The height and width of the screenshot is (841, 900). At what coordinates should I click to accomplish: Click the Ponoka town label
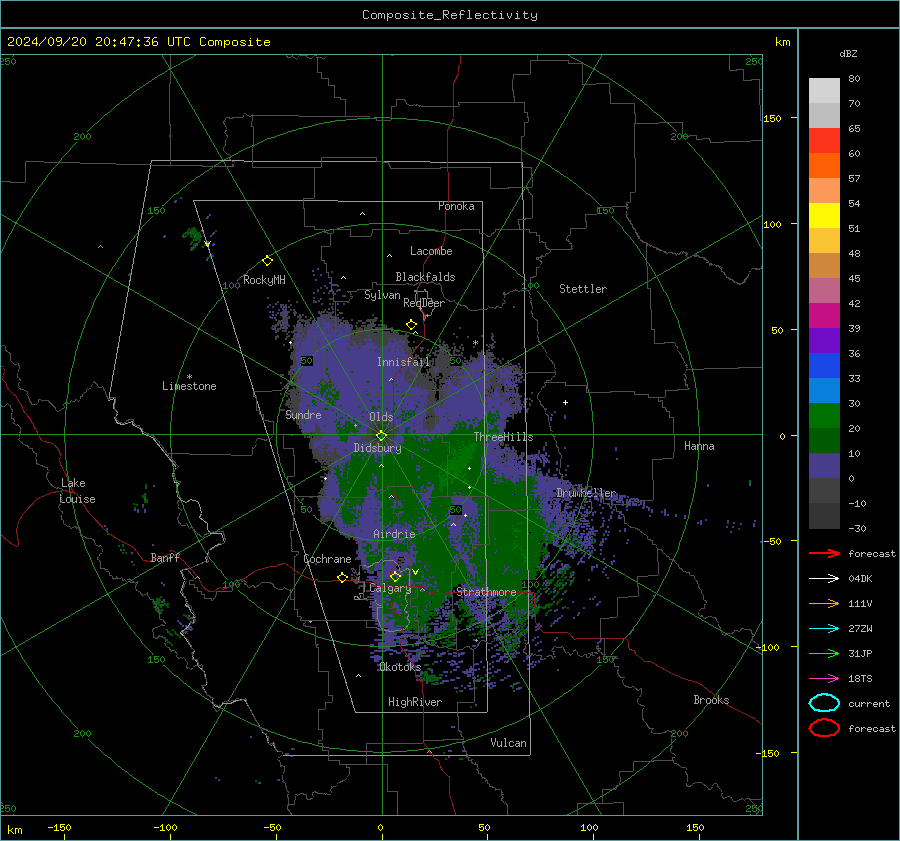point(456,206)
